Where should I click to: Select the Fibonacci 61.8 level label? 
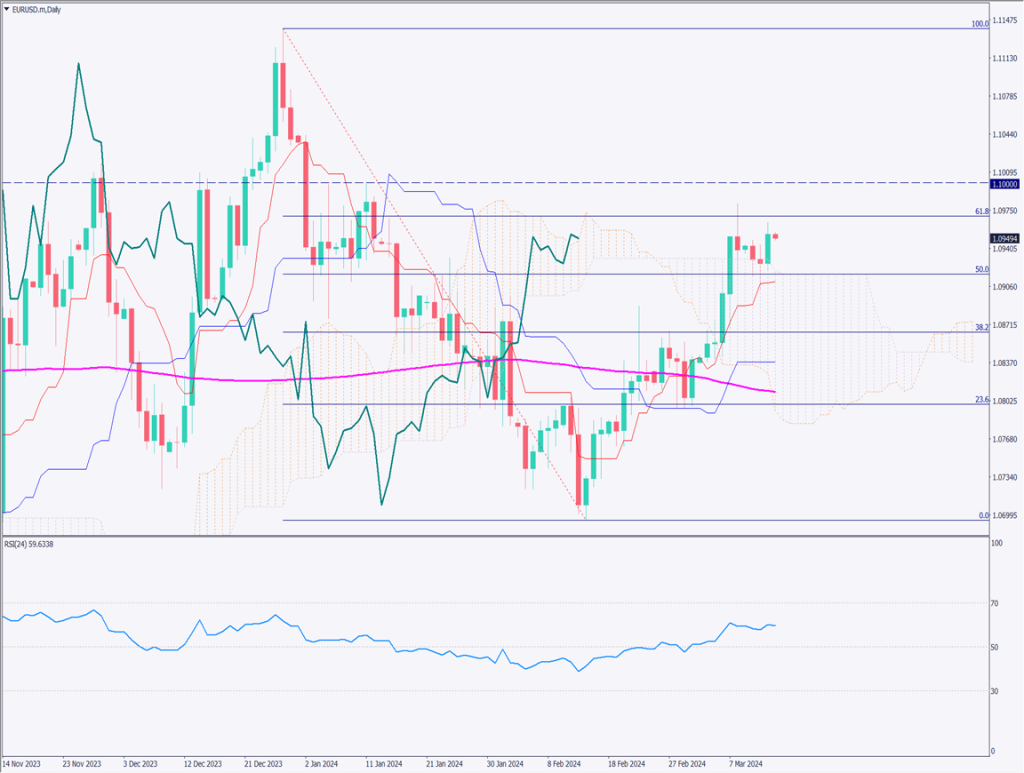981,212
